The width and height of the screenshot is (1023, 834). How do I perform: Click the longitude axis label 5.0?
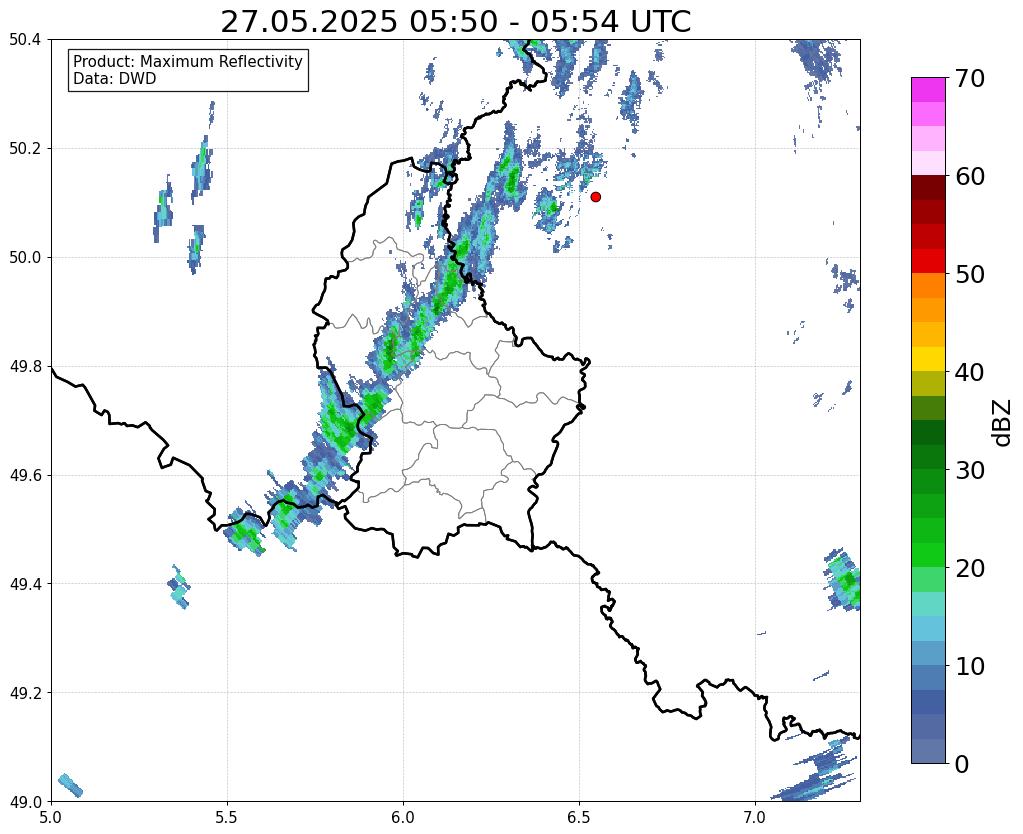[x=51, y=817]
